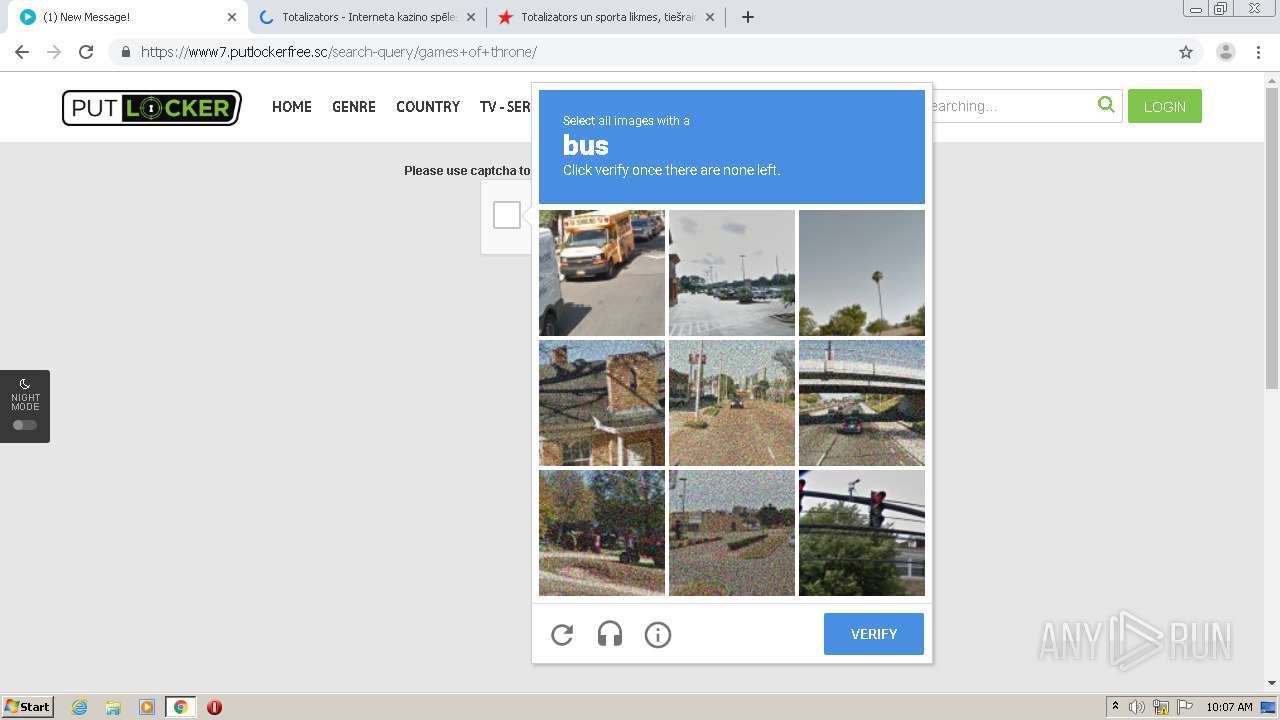Open the Chrome three-dot menu
This screenshot has width=1280, height=720.
pos(1259,52)
